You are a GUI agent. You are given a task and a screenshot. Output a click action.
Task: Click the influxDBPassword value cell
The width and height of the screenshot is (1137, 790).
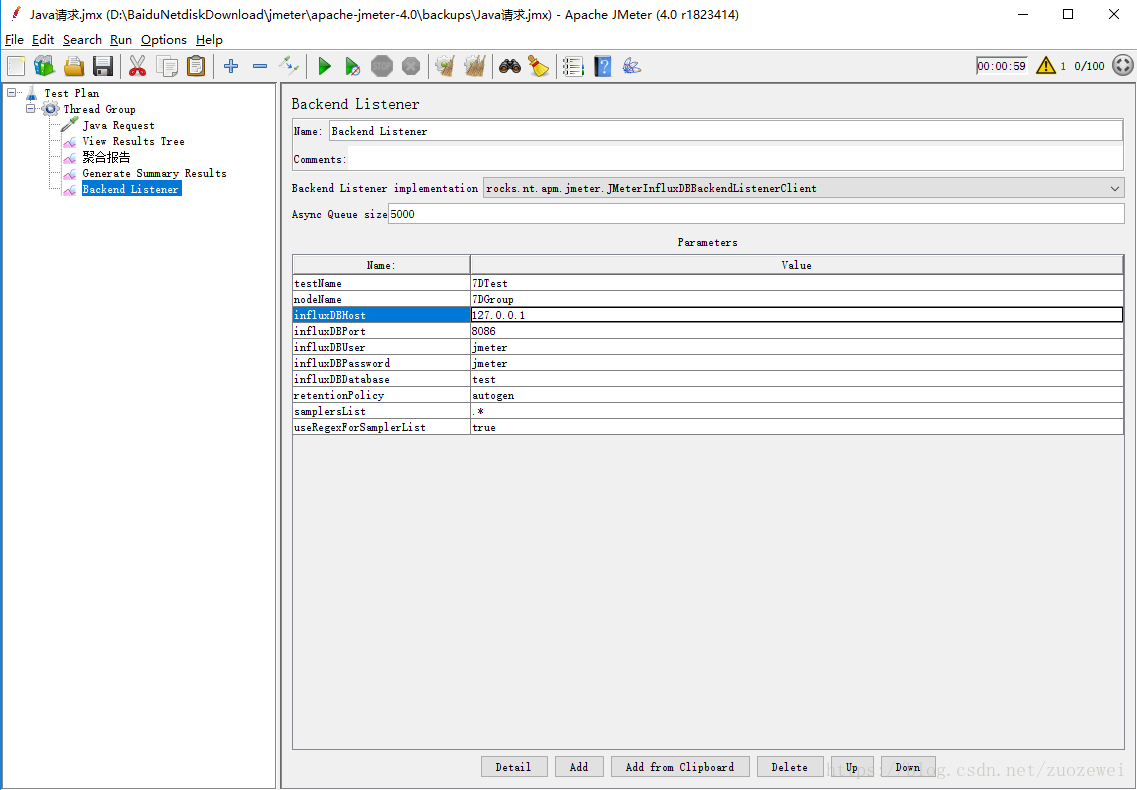(x=796, y=363)
